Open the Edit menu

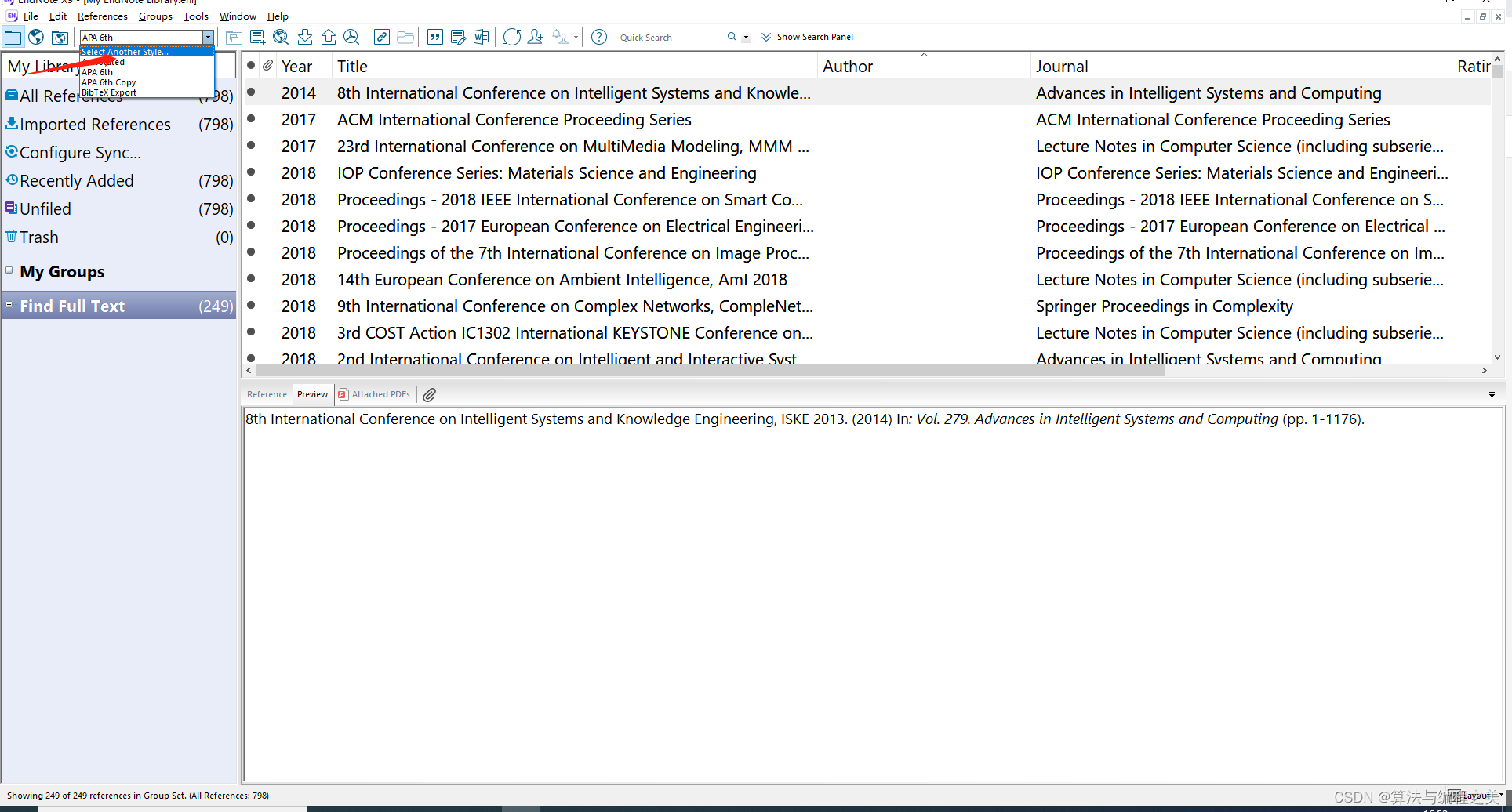[58, 16]
